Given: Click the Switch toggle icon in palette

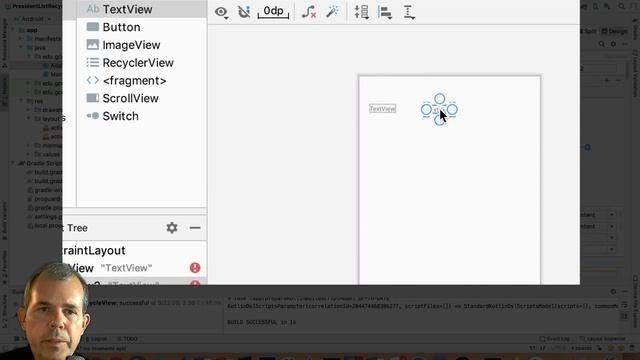Looking at the screenshot, I should (x=93, y=116).
